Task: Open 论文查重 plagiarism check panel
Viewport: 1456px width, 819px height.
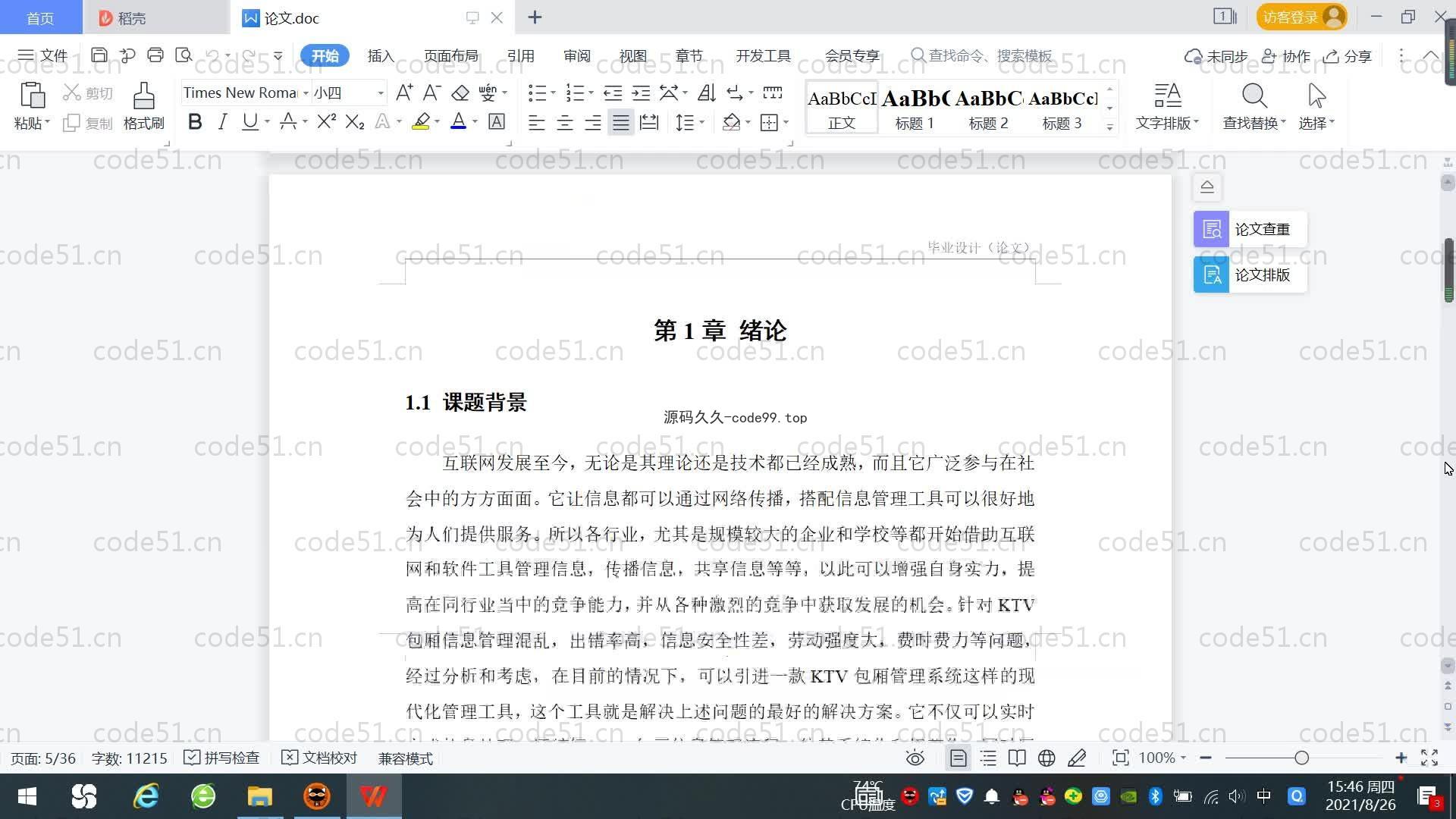Action: tap(1250, 229)
